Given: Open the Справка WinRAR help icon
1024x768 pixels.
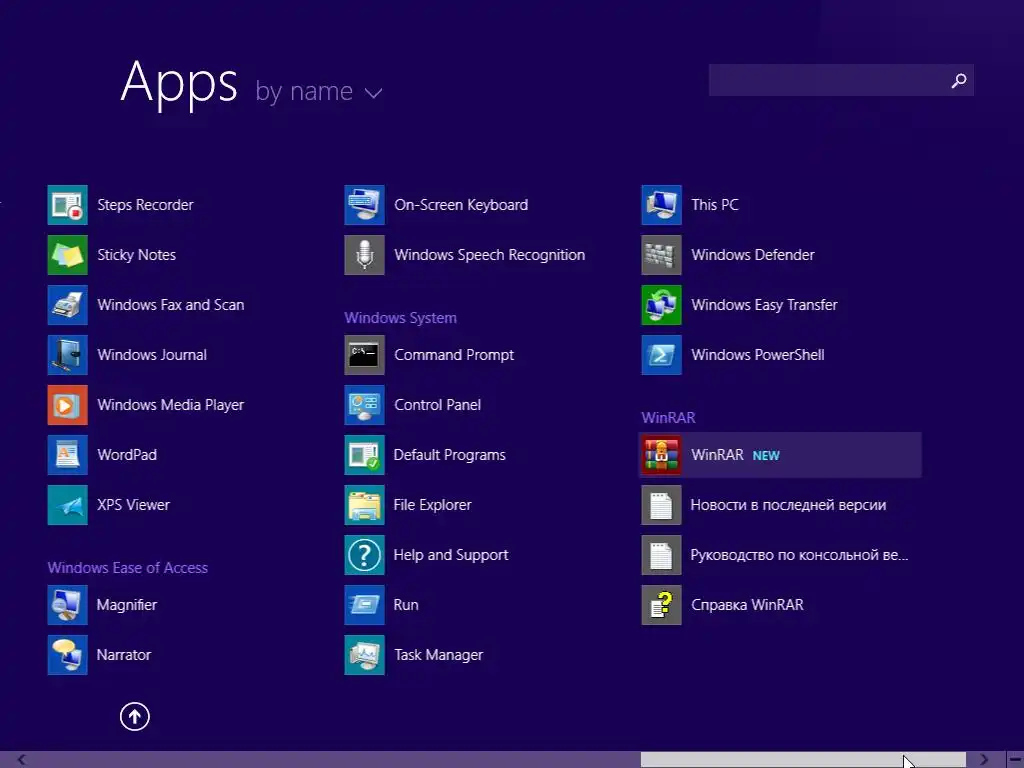Looking at the screenshot, I should click(x=662, y=605).
